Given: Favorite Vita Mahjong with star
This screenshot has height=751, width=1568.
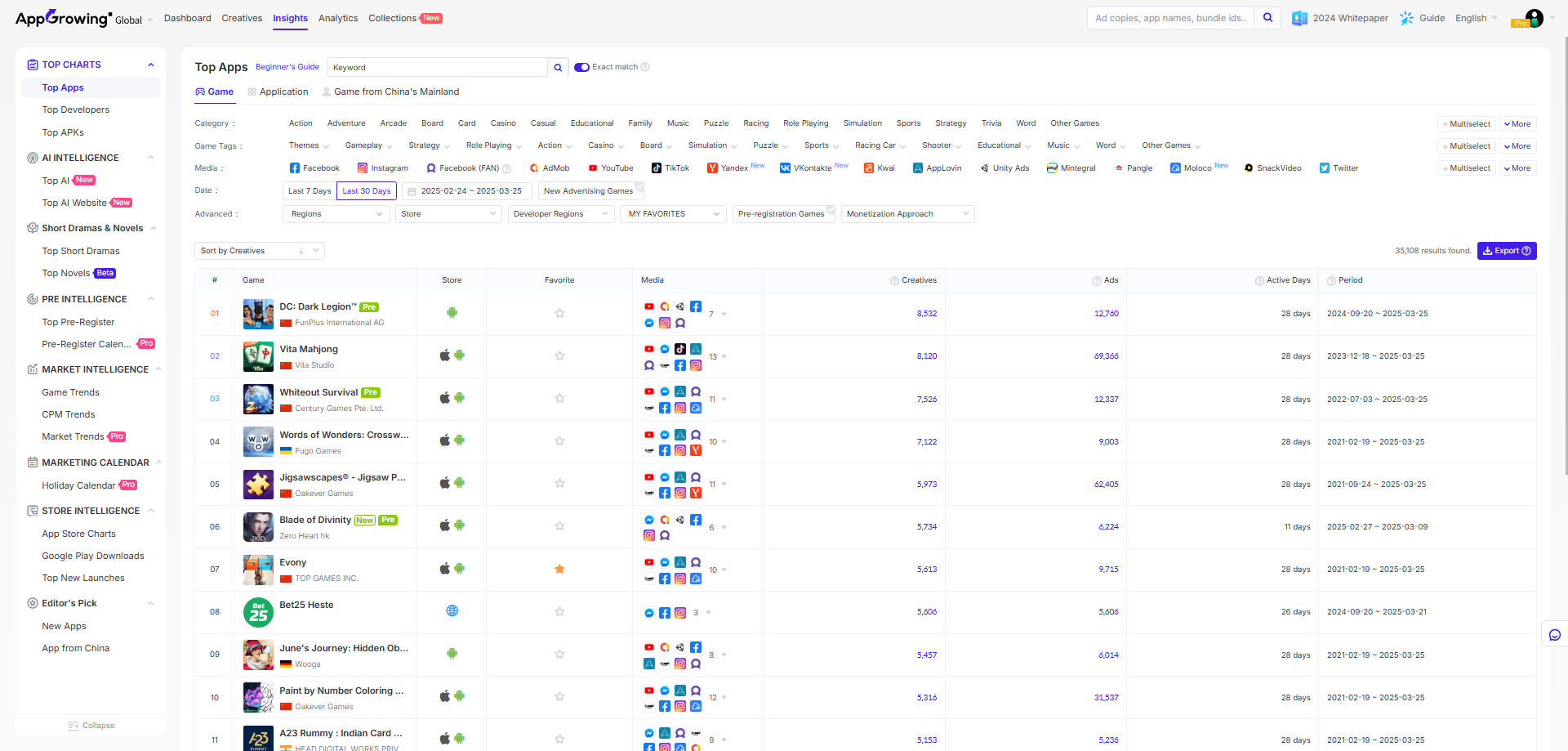Looking at the screenshot, I should click(x=559, y=356).
